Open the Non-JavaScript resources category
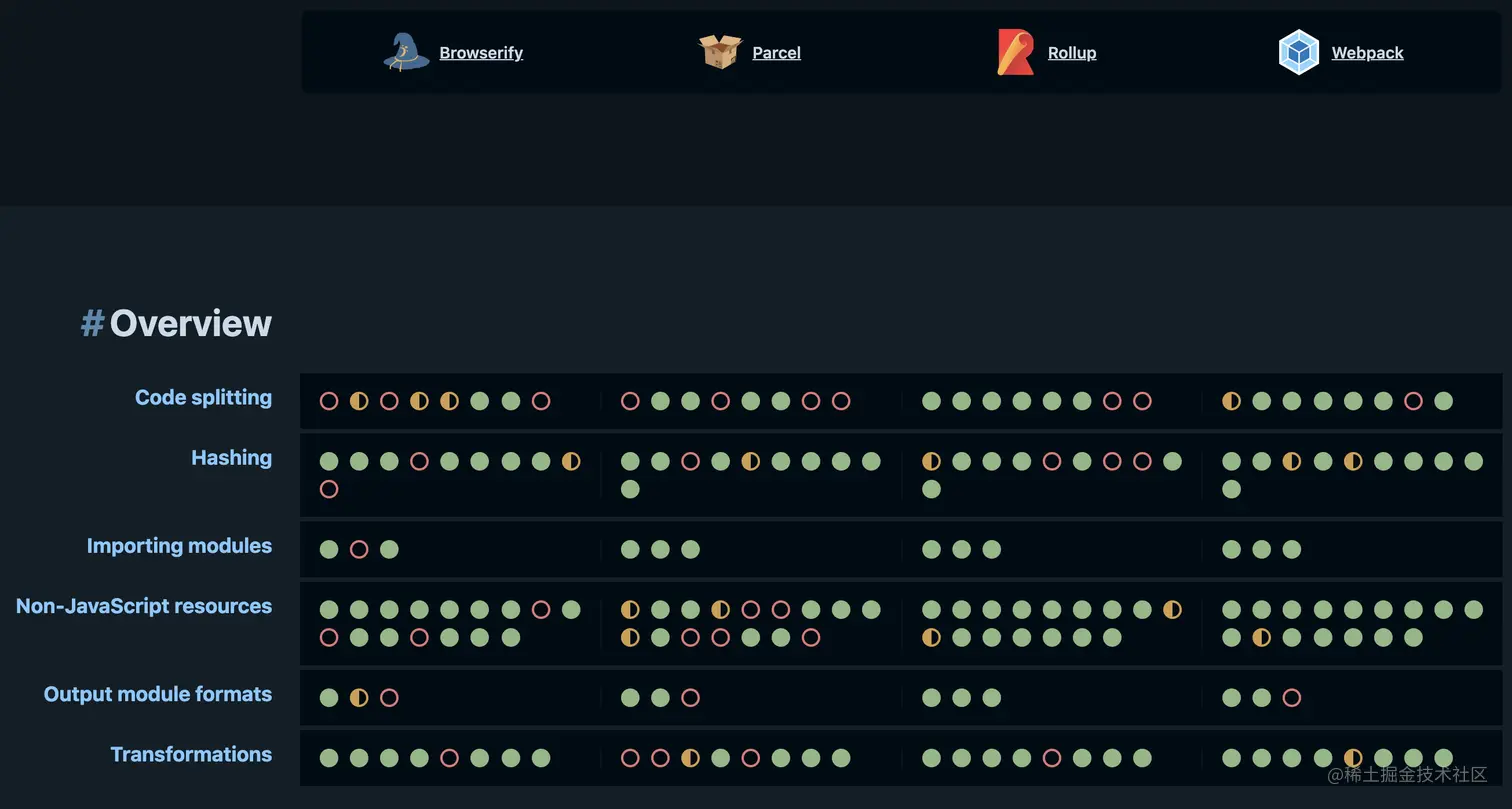 (x=144, y=605)
